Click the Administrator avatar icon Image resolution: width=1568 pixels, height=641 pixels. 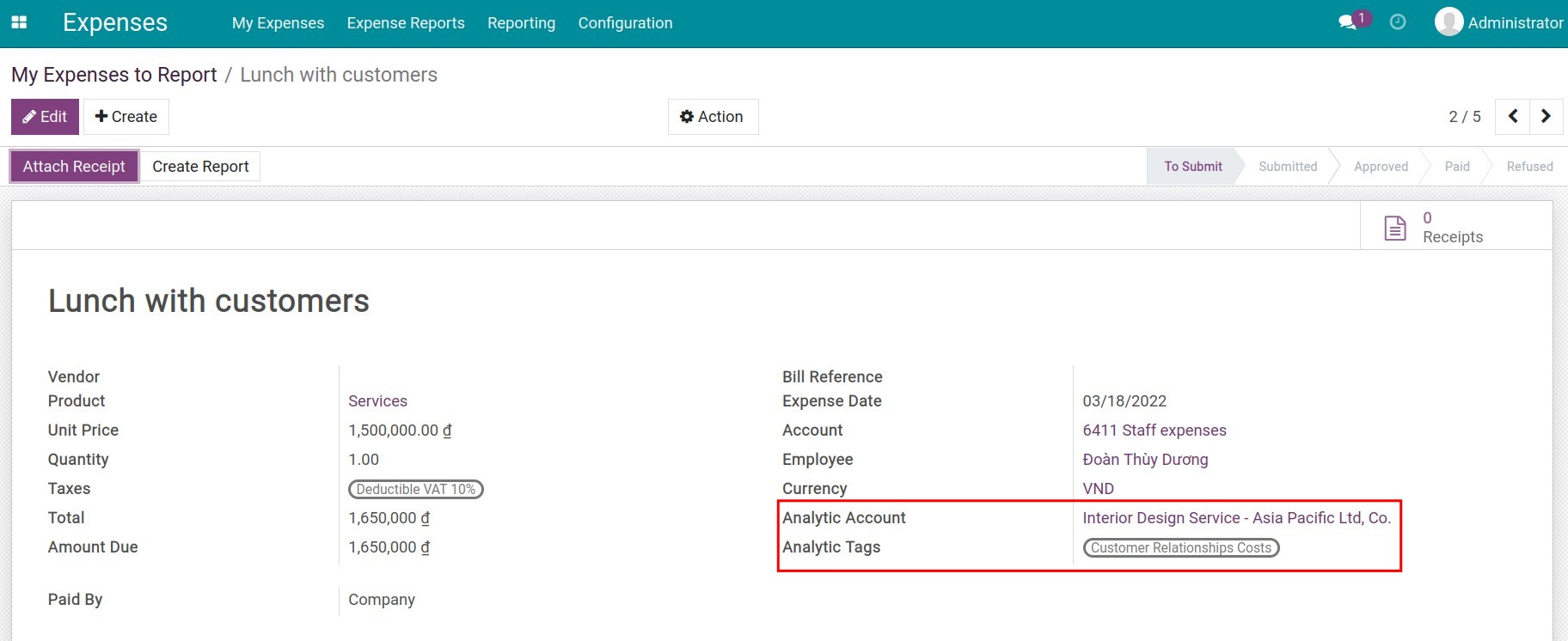(1449, 22)
